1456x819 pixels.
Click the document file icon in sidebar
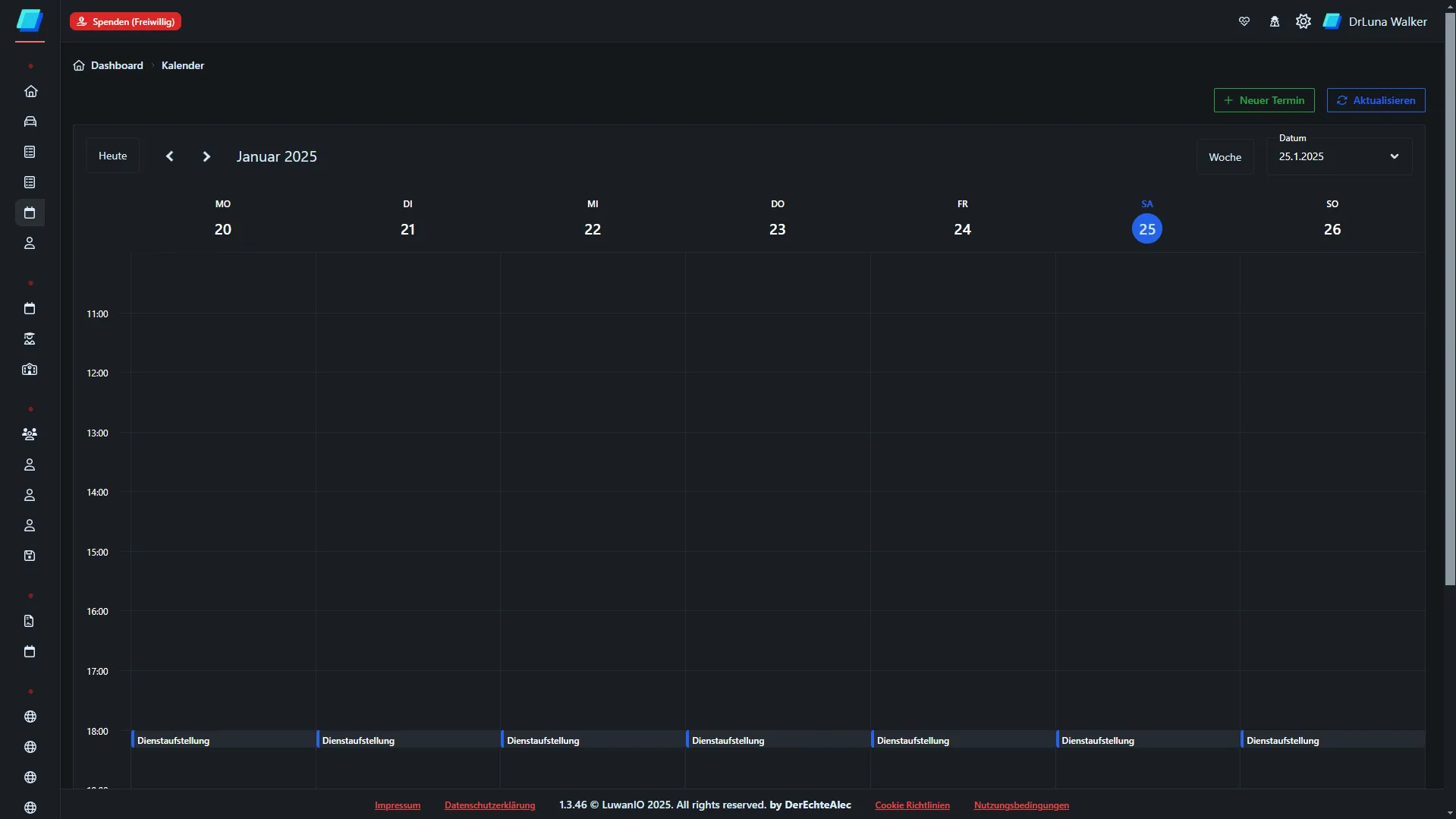coord(30,621)
